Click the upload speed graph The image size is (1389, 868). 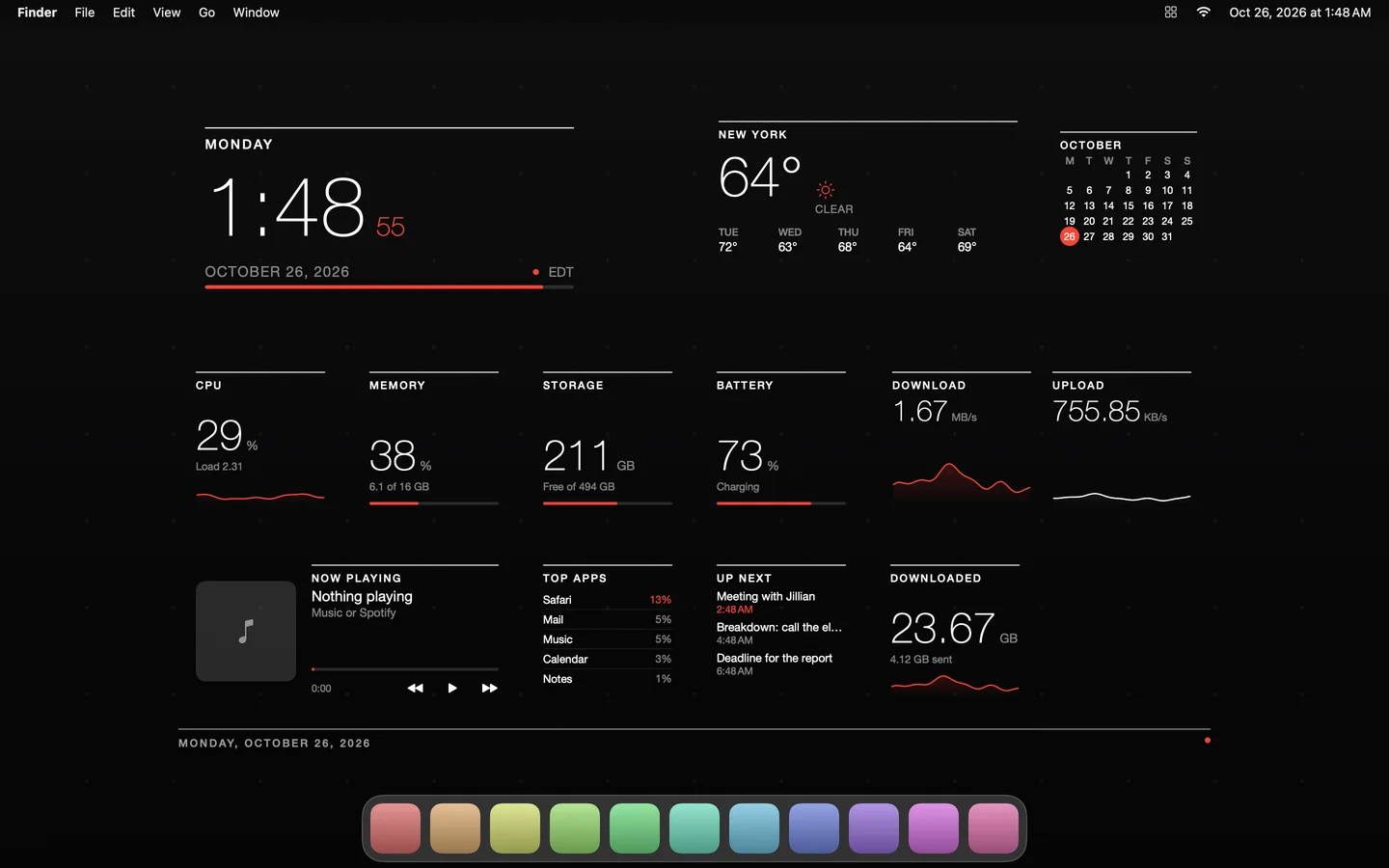(x=1122, y=497)
